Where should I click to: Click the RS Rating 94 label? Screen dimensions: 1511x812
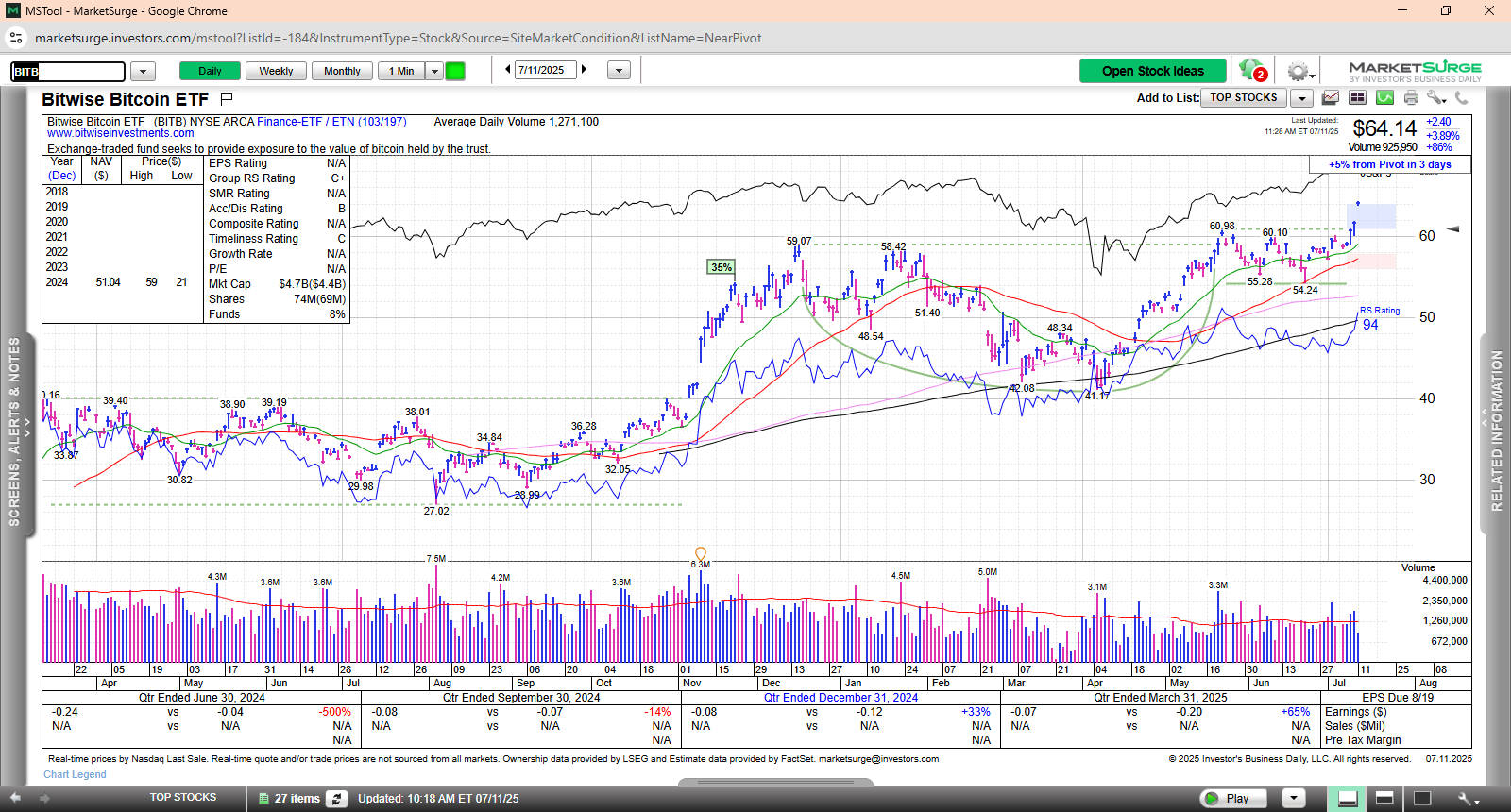1380,318
